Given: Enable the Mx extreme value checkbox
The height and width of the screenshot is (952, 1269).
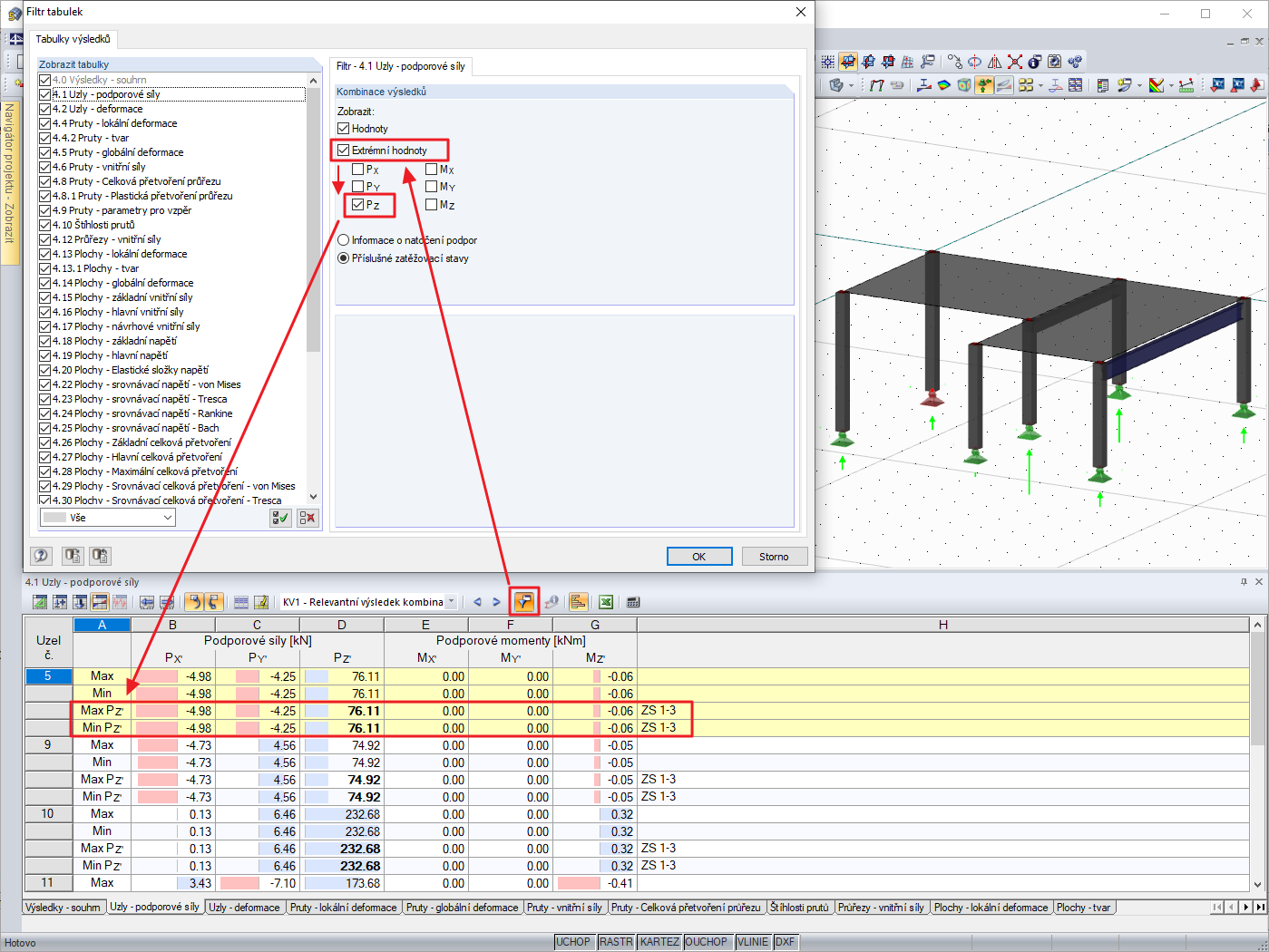Looking at the screenshot, I should 431,170.
